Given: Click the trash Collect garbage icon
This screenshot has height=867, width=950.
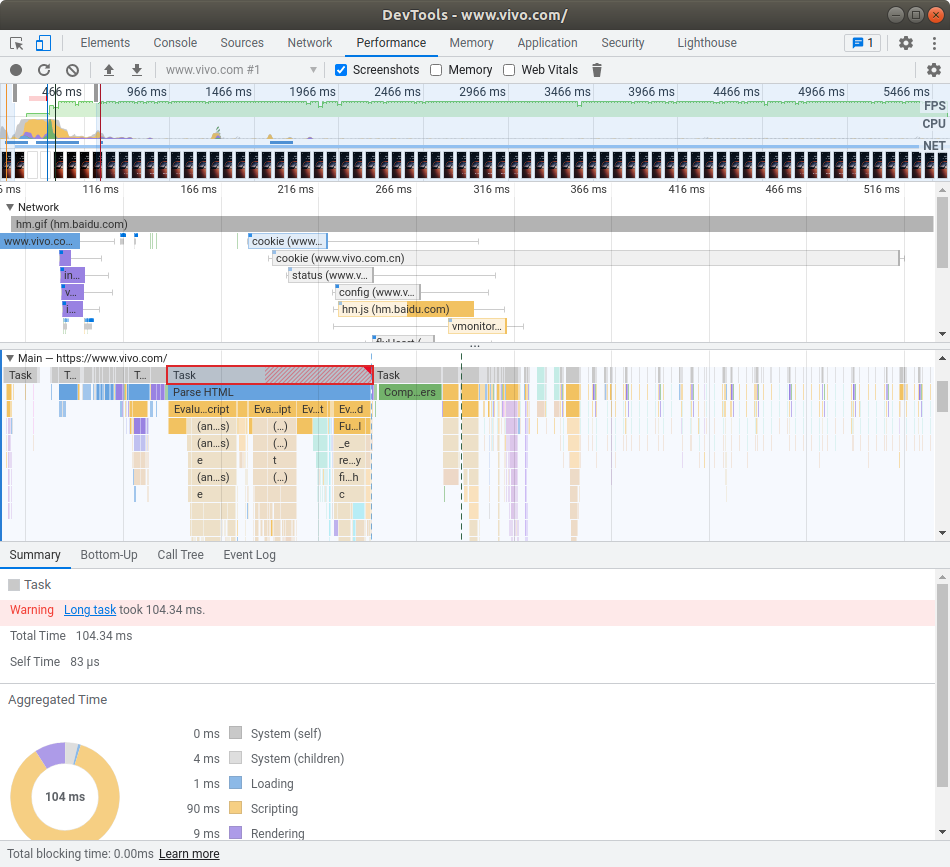Looking at the screenshot, I should (x=597, y=70).
